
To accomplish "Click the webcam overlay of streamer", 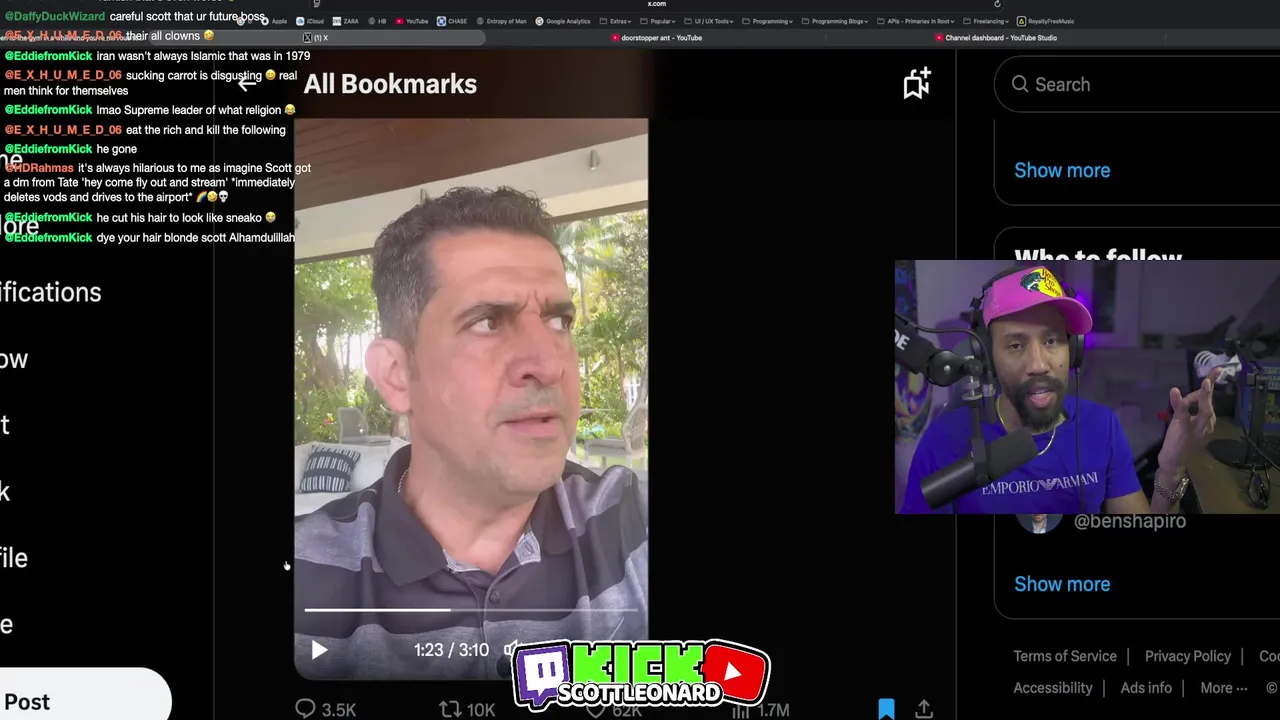I will coord(1087,387).
